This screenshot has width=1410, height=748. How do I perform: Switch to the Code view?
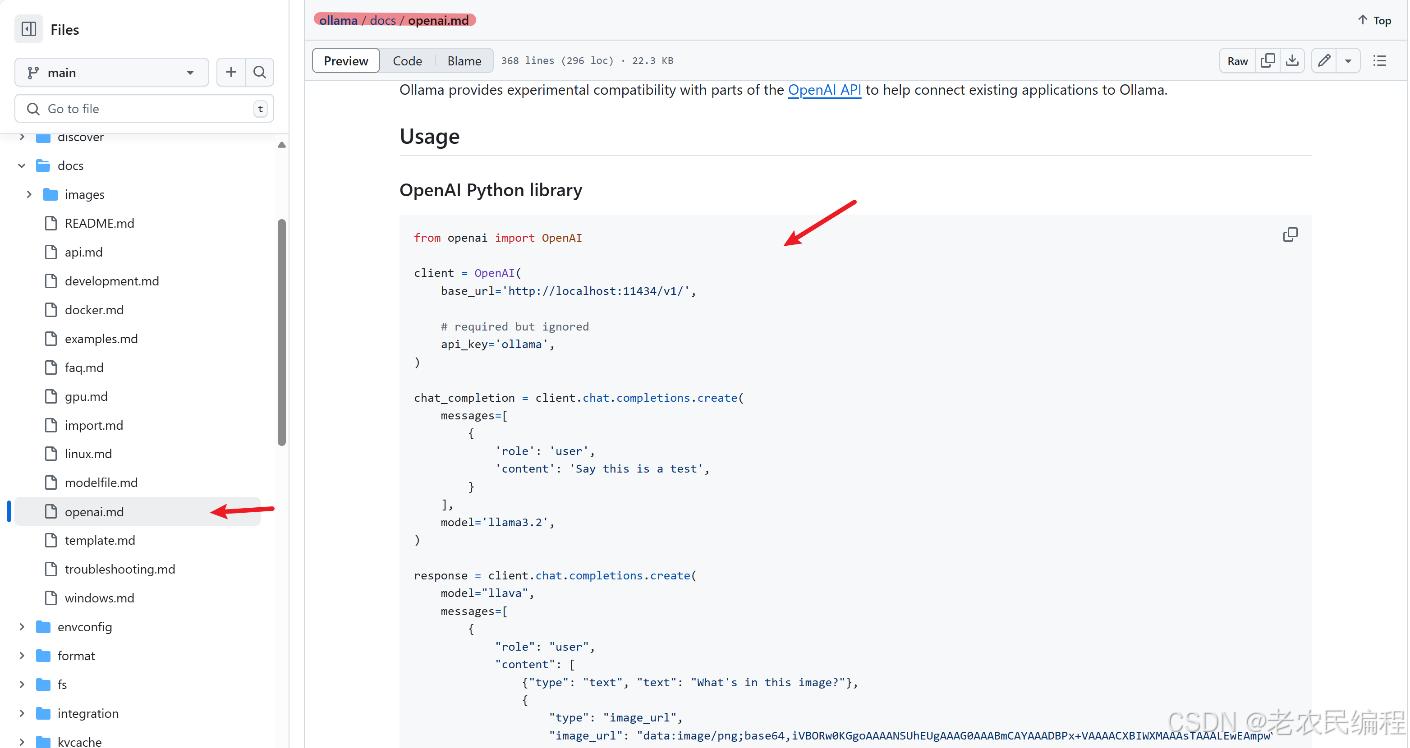[x=407, y=60]
